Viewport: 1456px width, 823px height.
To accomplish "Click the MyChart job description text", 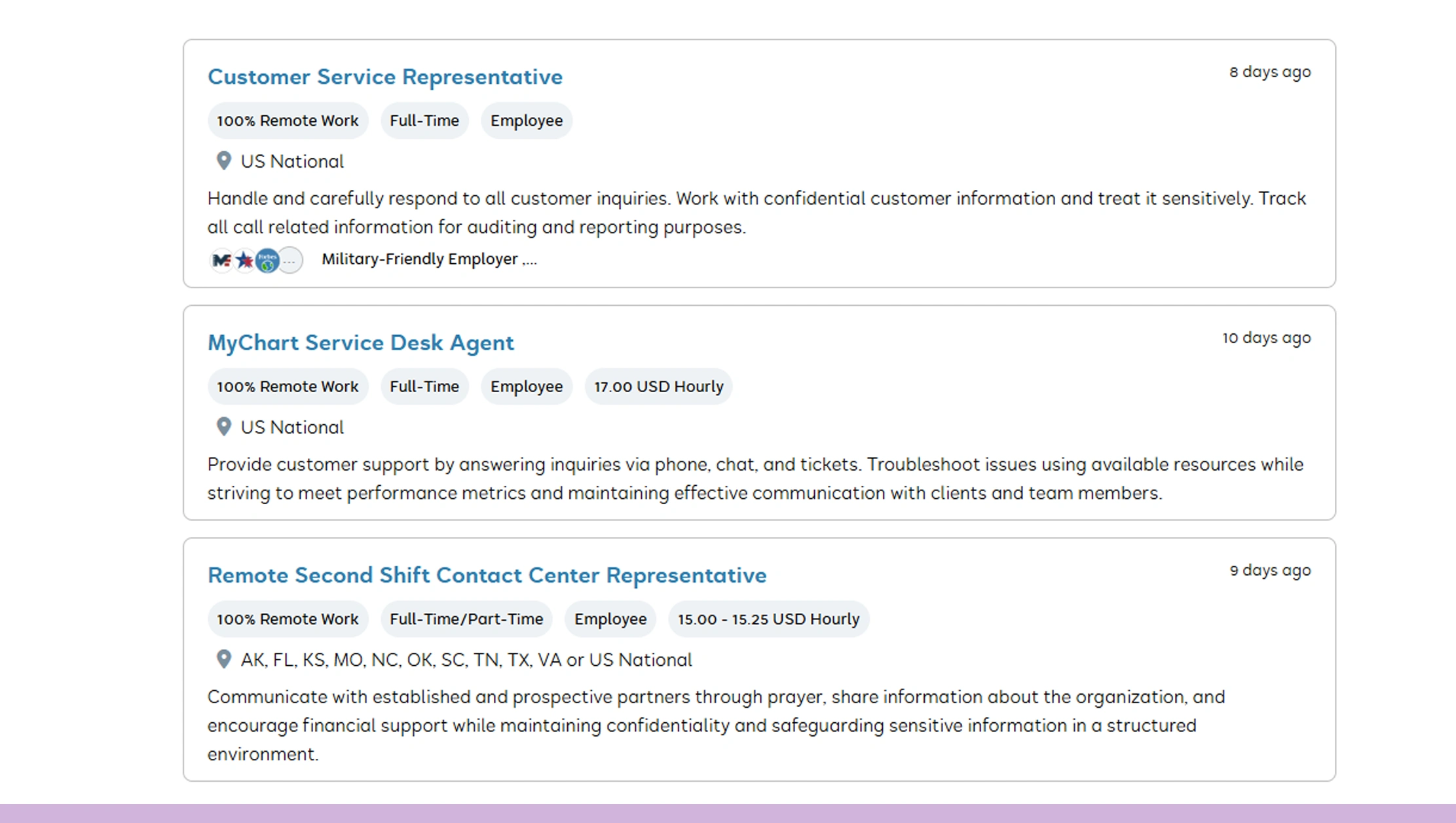I will pyautogui.click(x=684, y=479).
